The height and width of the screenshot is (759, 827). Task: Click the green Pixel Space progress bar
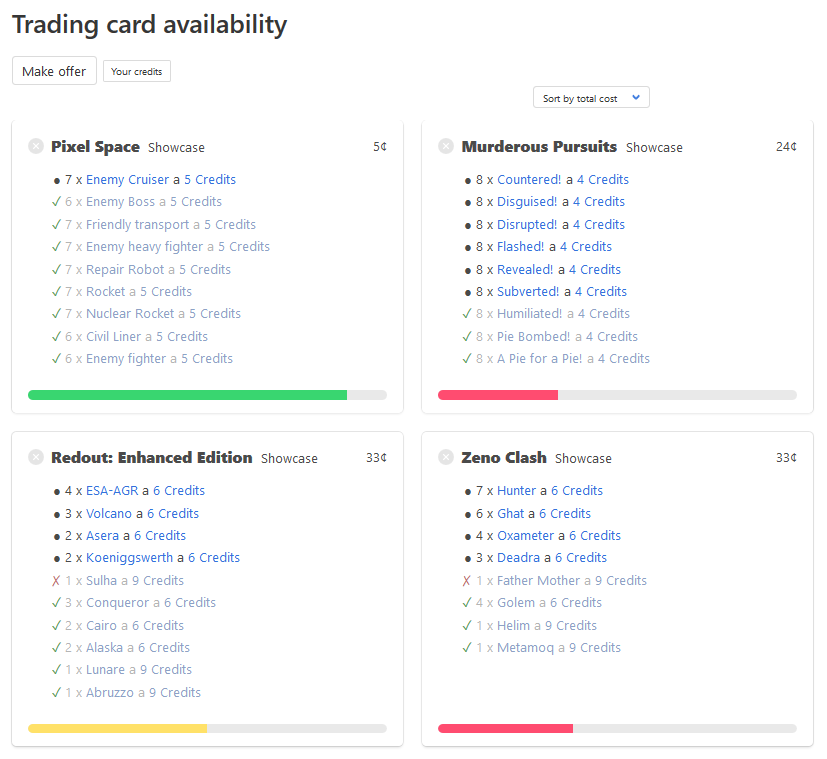187,395
